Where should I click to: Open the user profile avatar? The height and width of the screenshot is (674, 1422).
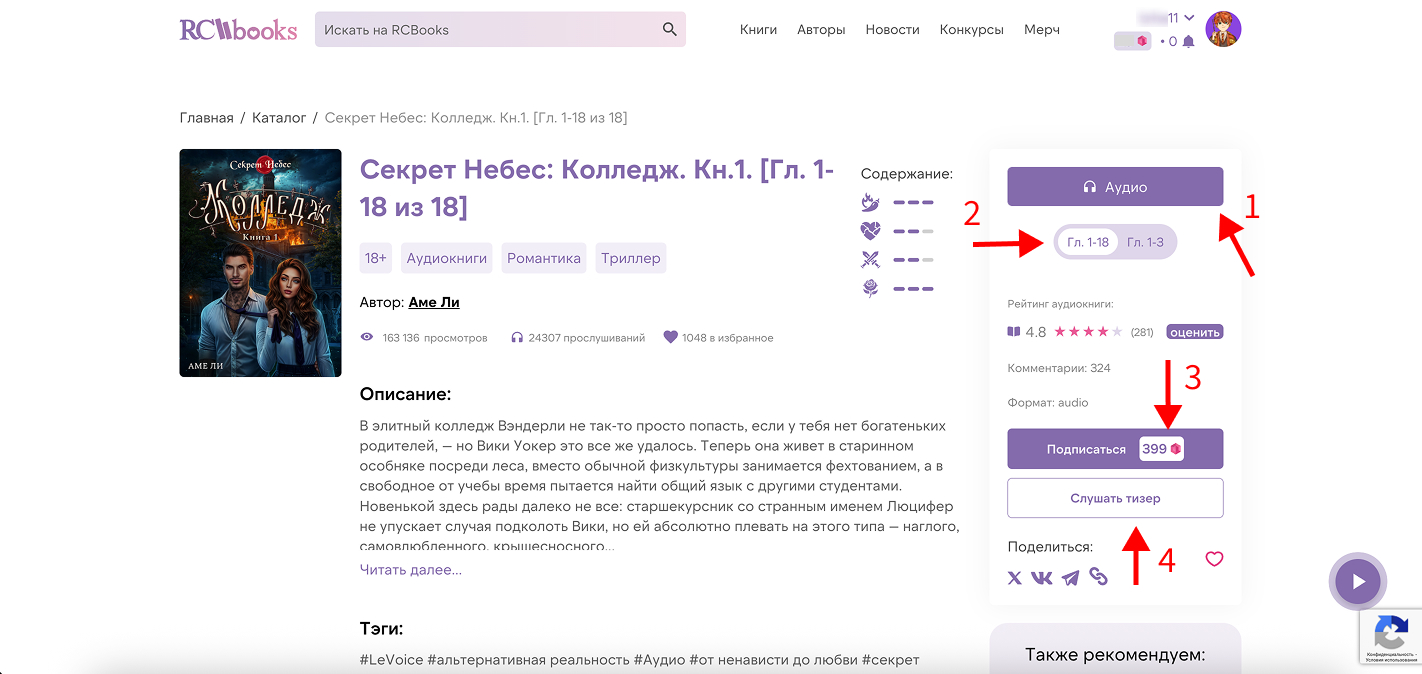point(1223,30)
